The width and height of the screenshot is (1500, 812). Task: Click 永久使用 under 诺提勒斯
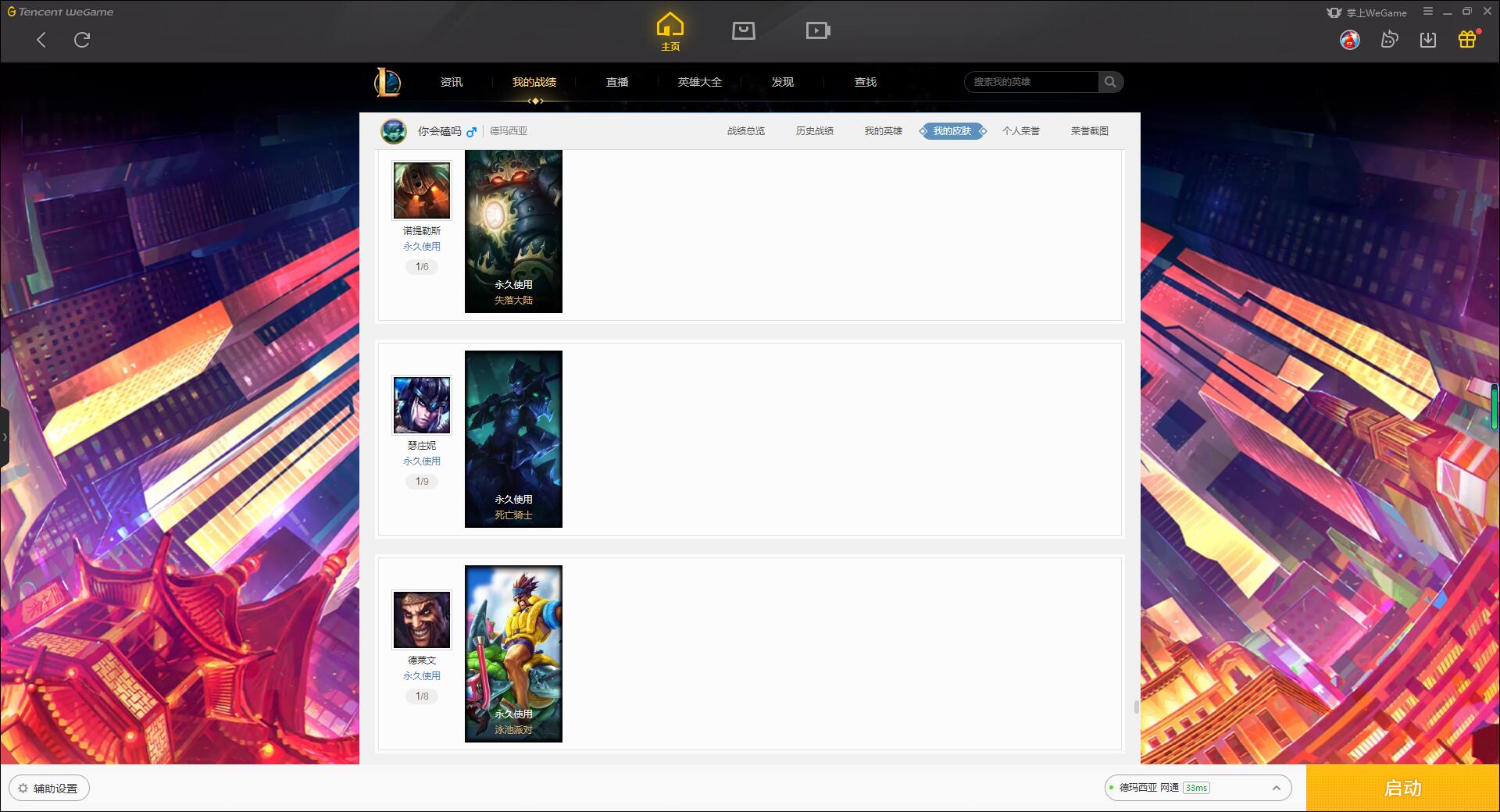pos(422,247)
